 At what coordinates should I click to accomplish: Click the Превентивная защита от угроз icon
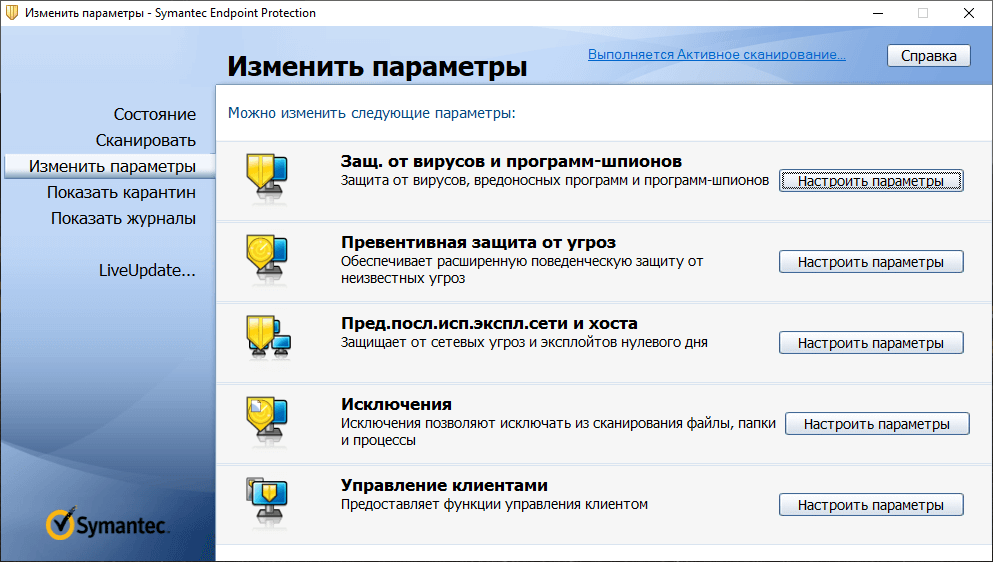point(267,257)
